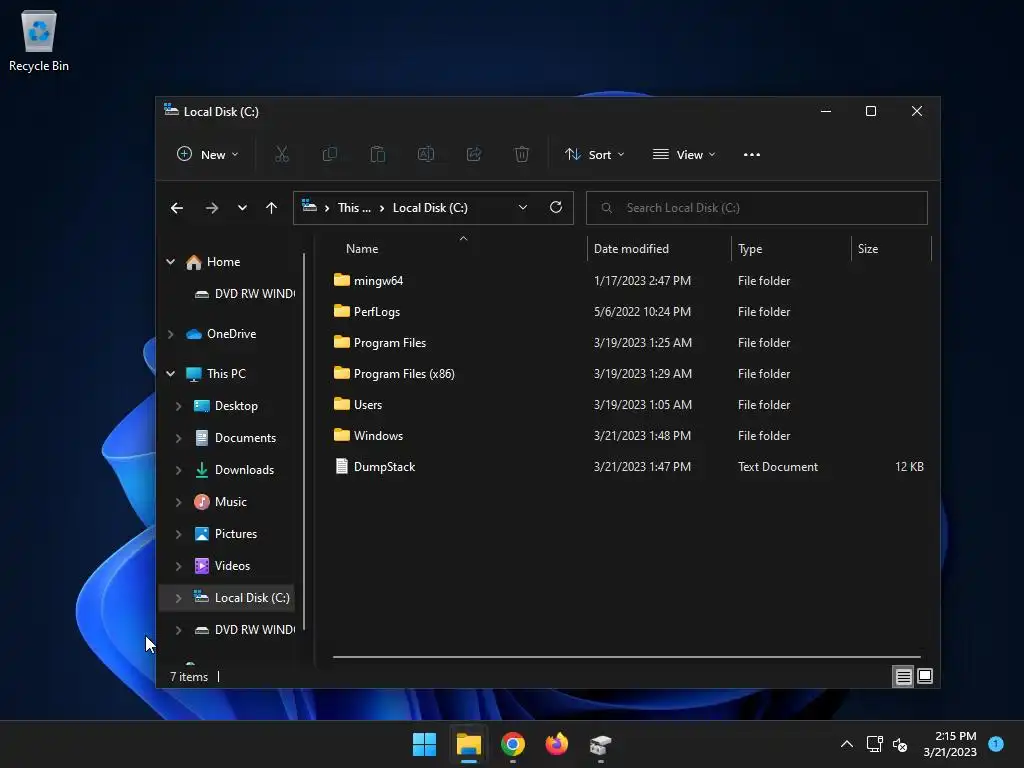The image size is (1024, 768).
Task: Go back with the left arrow
Action: point(177,208)
